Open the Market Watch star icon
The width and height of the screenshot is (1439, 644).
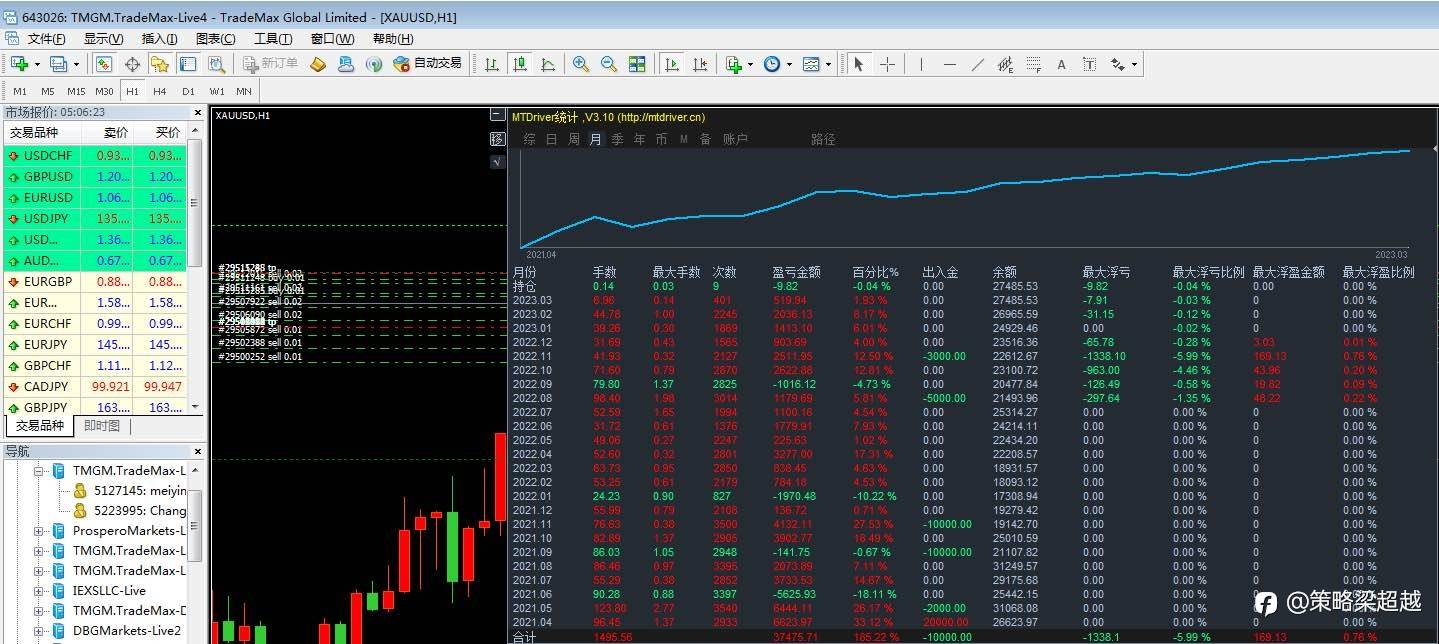point(159,64)
